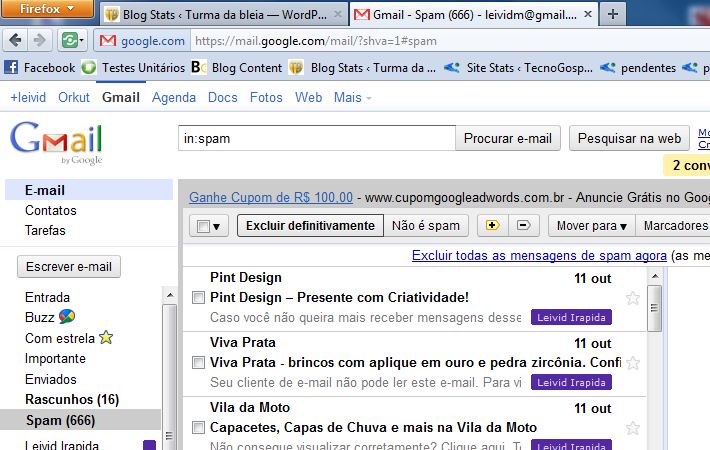Screen dimensions: 710x450
Task: Toggle the select-all checkbox in the toolbar
Action: click(203, 226)
